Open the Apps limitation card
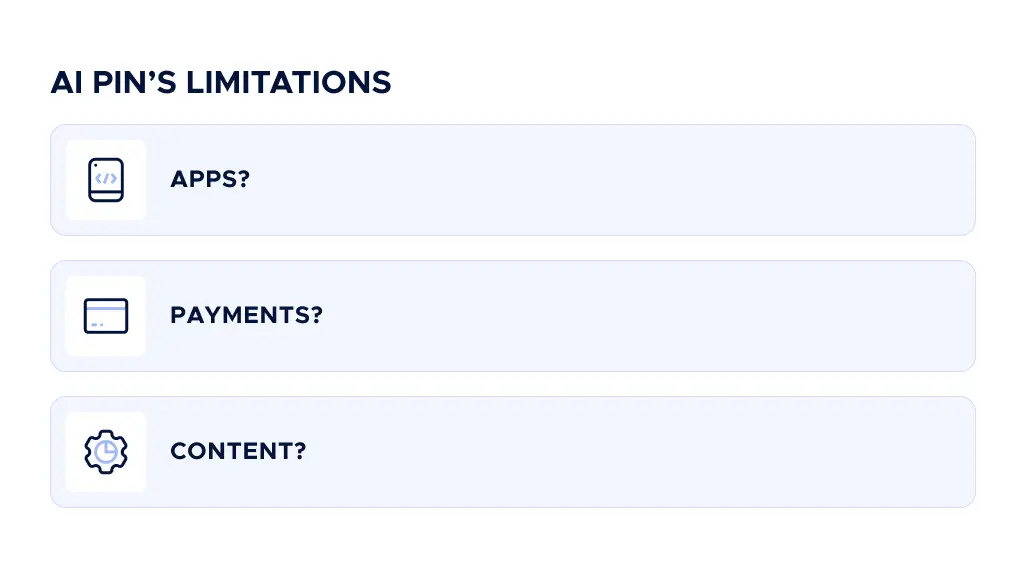The height and width of the screenshot is (576, 1024). [x=600, y=180]
